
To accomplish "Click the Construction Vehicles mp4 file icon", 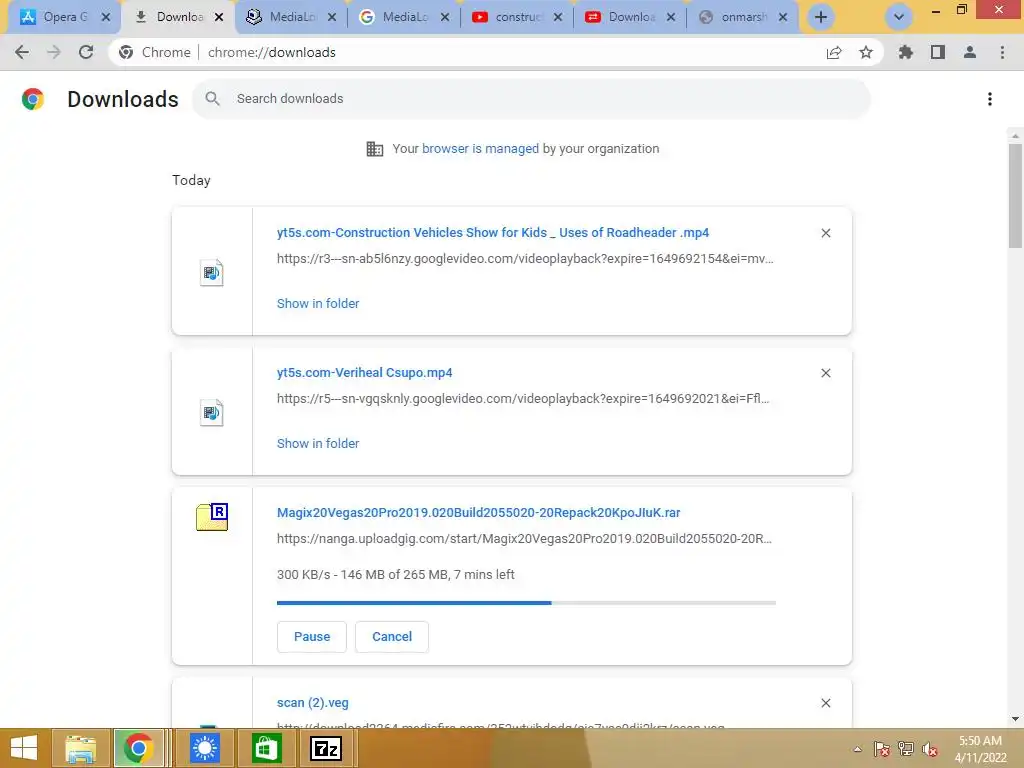I will pyautogui.click(x=212, y=272).
